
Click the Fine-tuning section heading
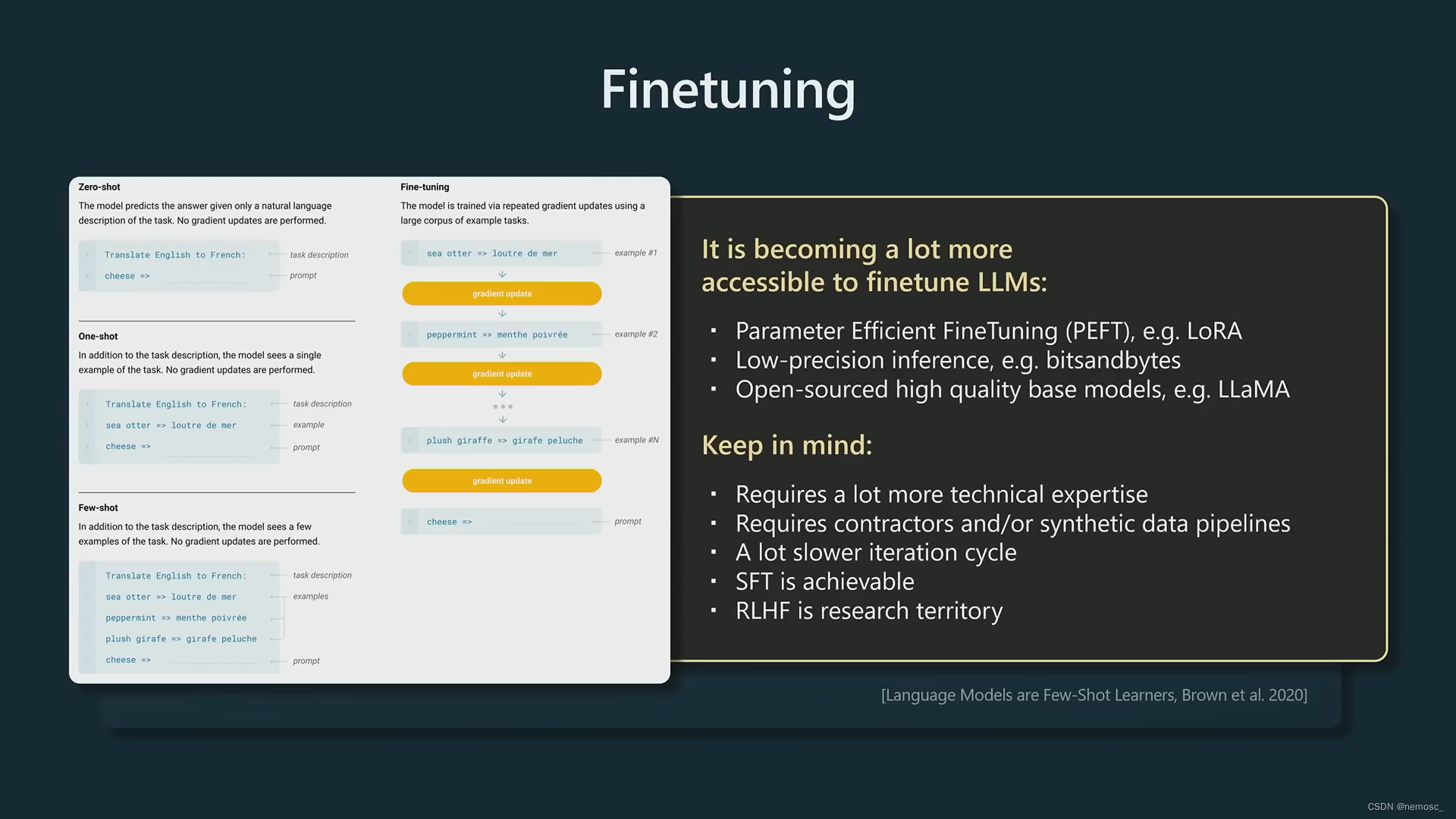click(425, 187)
